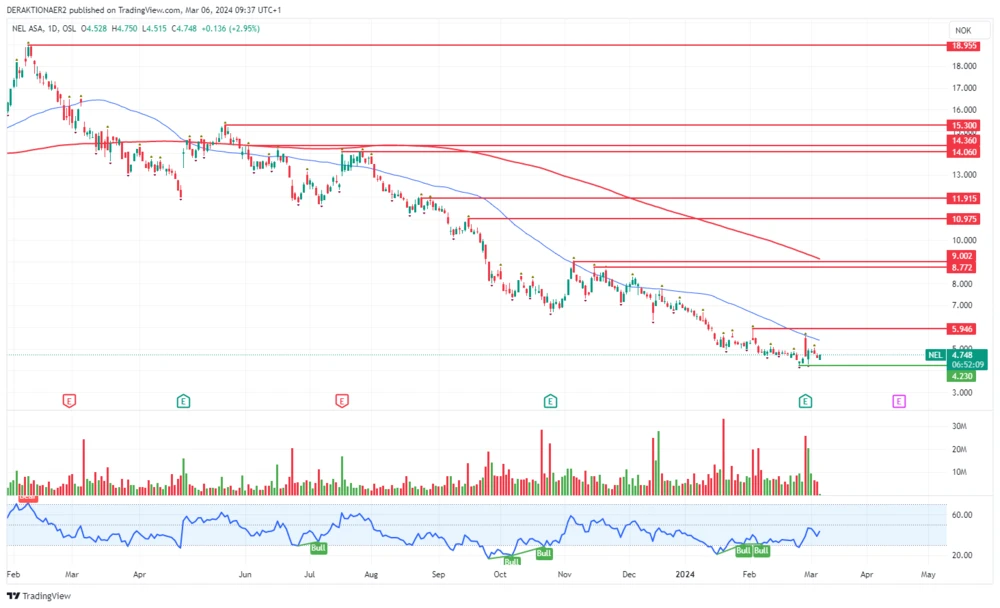This screenshot has width=1000, height=608.
Task: Select the 10.975 resistance level label
Action: [964, 218]
